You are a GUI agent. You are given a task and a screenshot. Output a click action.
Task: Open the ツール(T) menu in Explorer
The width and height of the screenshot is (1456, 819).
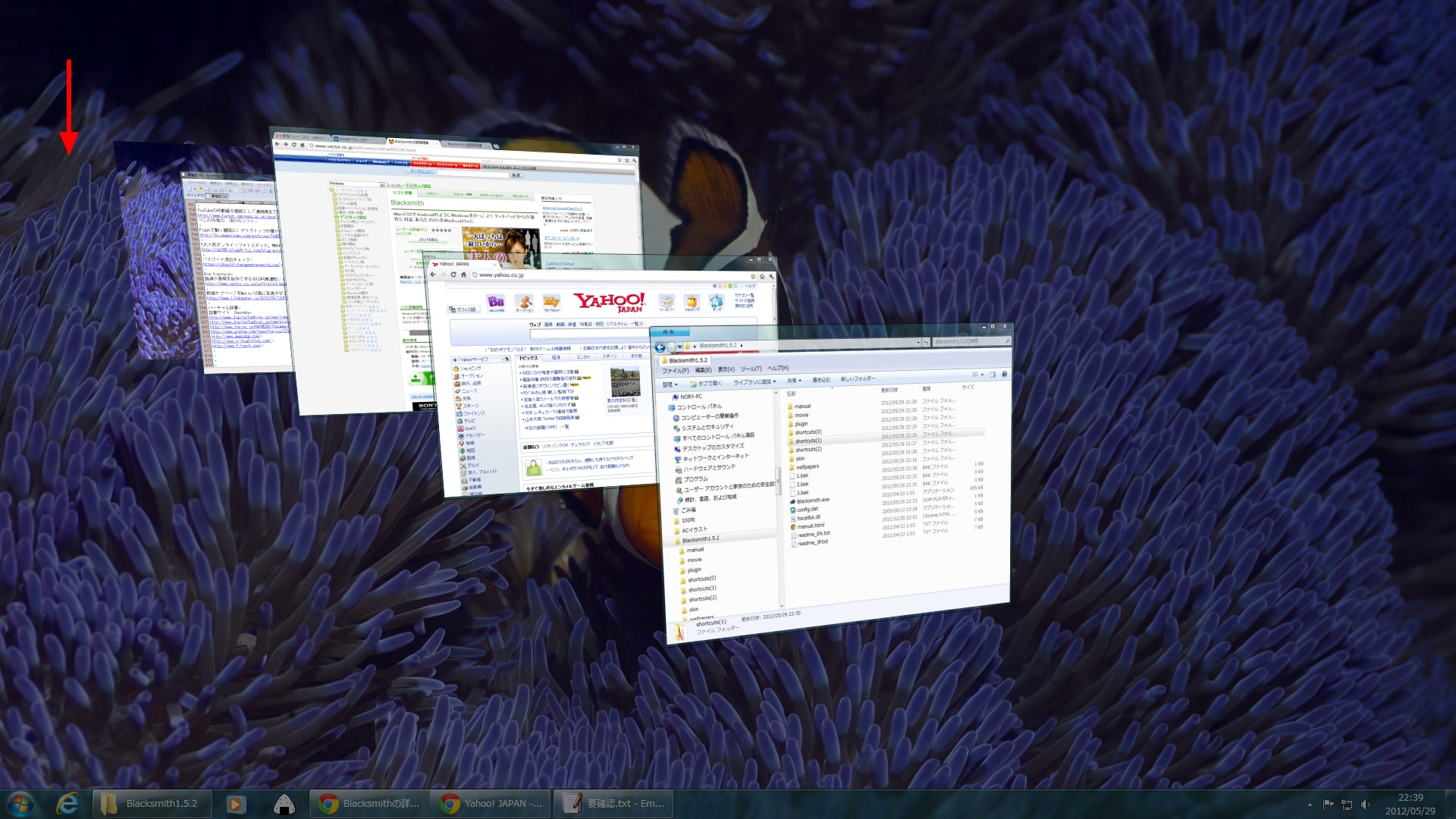(751, 369)
